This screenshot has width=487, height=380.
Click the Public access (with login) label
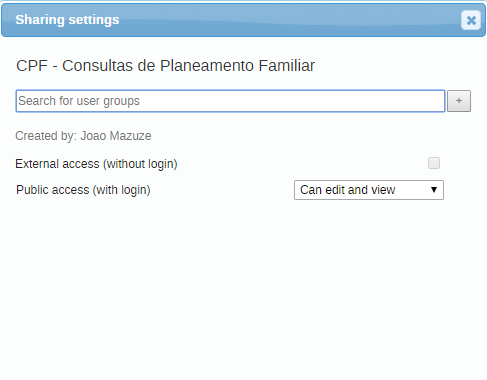tap(83, 190)
